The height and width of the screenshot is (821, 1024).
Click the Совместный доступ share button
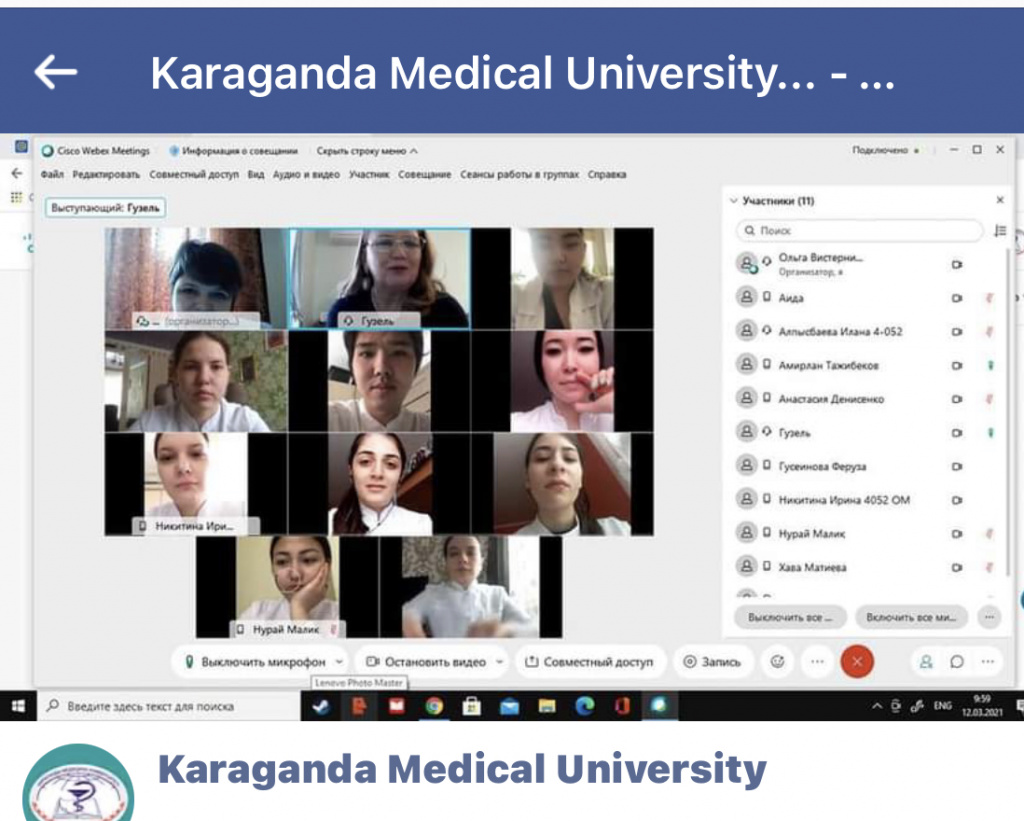589,662
